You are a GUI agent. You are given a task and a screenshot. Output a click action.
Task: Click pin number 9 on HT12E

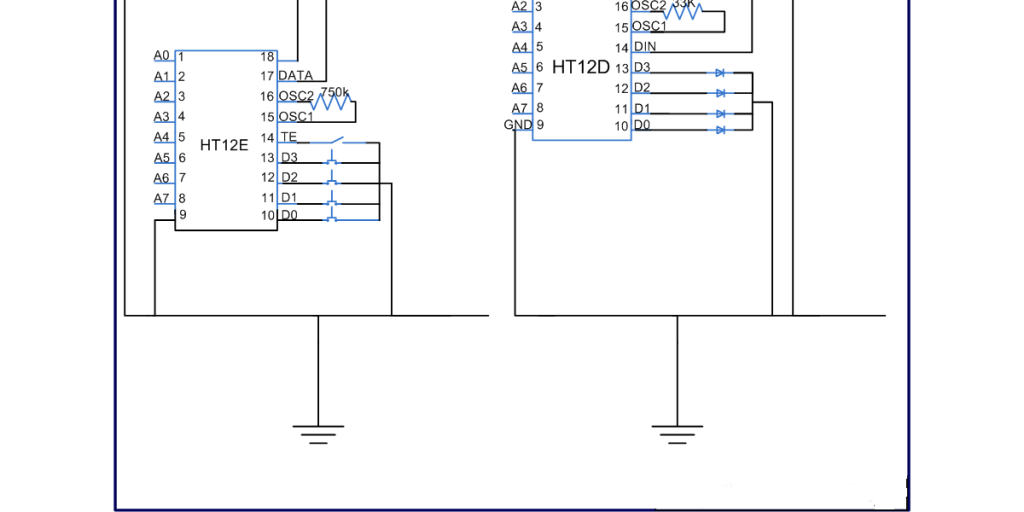click(183, 214)
